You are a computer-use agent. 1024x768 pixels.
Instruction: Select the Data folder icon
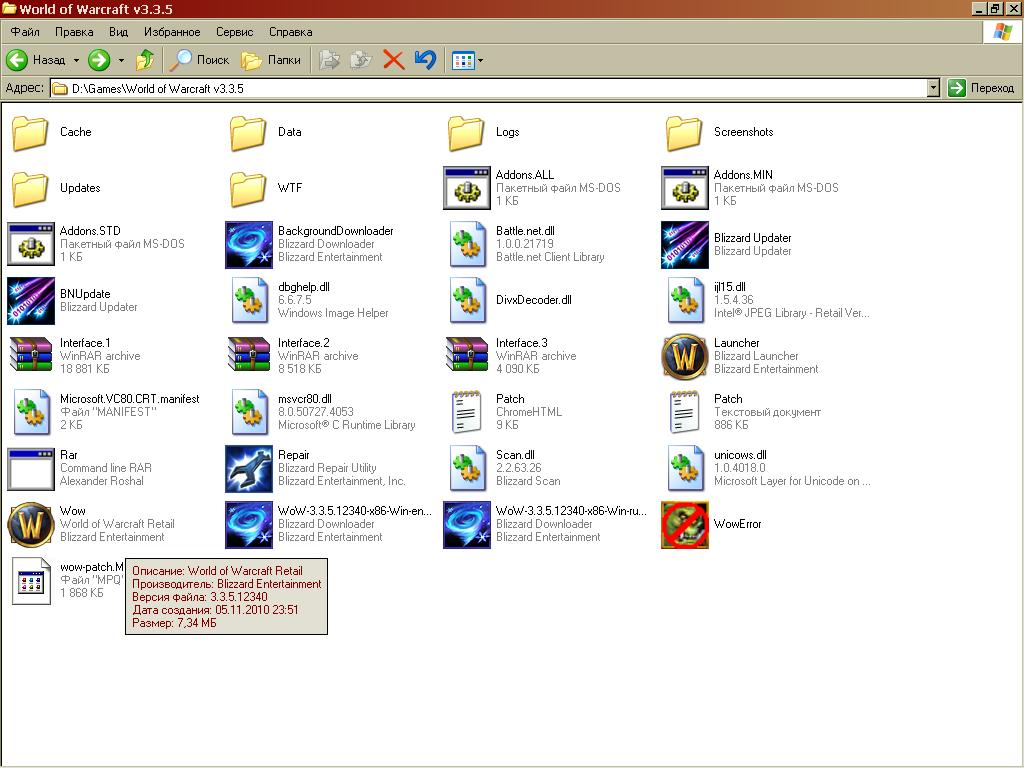(248, 133)
